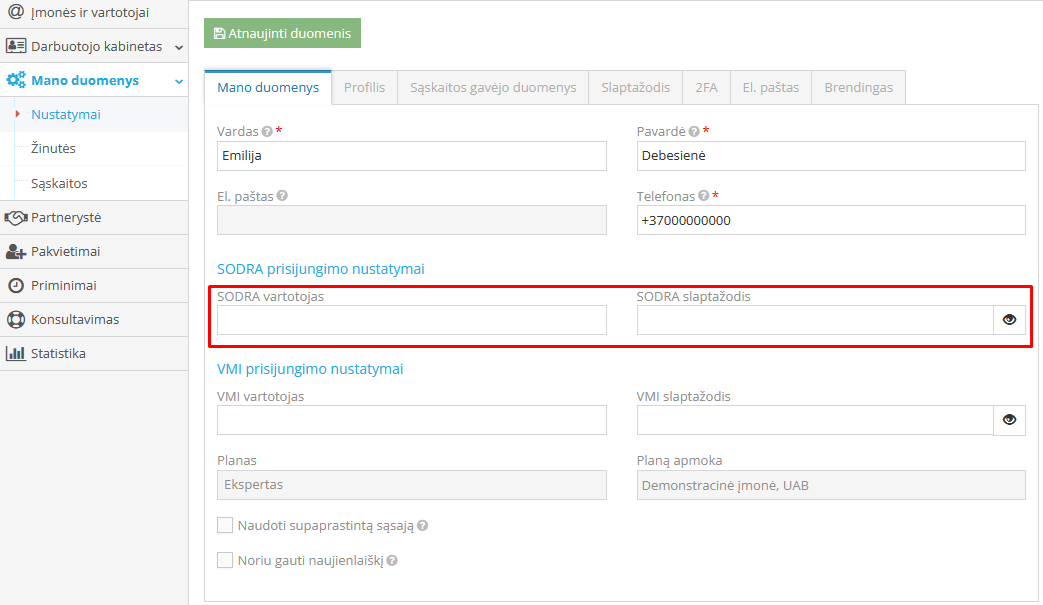Click the help icon beside Telefonas label
This screenshot has width=1043, height=605.
(x=704, y=197)
